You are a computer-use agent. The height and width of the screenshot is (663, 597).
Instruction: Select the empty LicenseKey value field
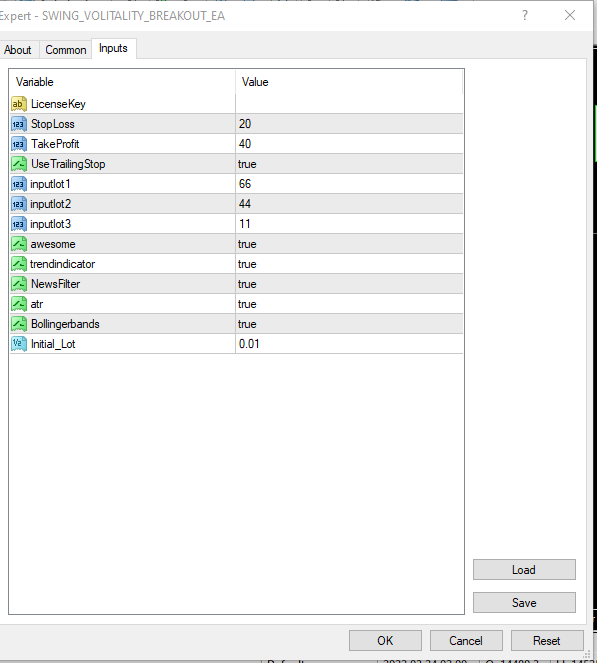point(349,104)
